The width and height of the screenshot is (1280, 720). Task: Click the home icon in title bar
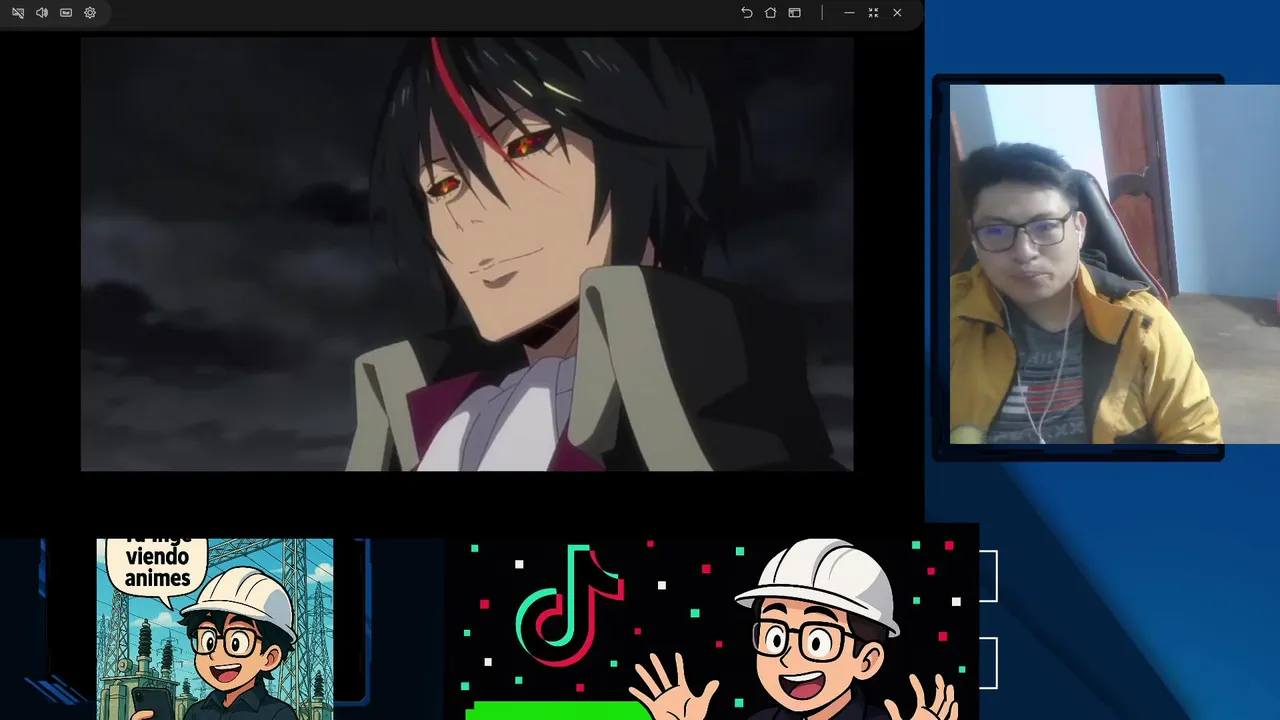click(x=770, y=13)
